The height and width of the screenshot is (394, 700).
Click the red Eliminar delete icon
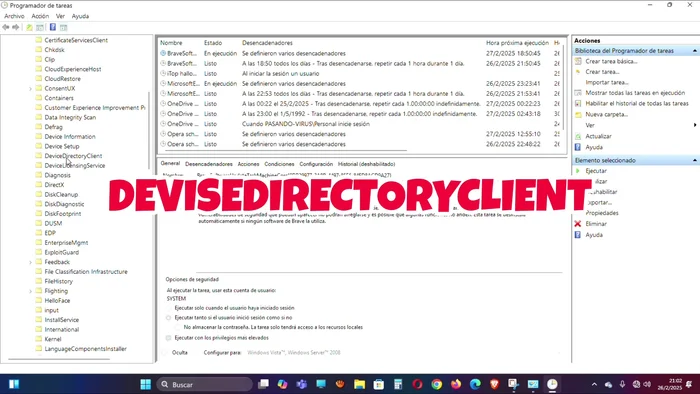tap(578, 224)
